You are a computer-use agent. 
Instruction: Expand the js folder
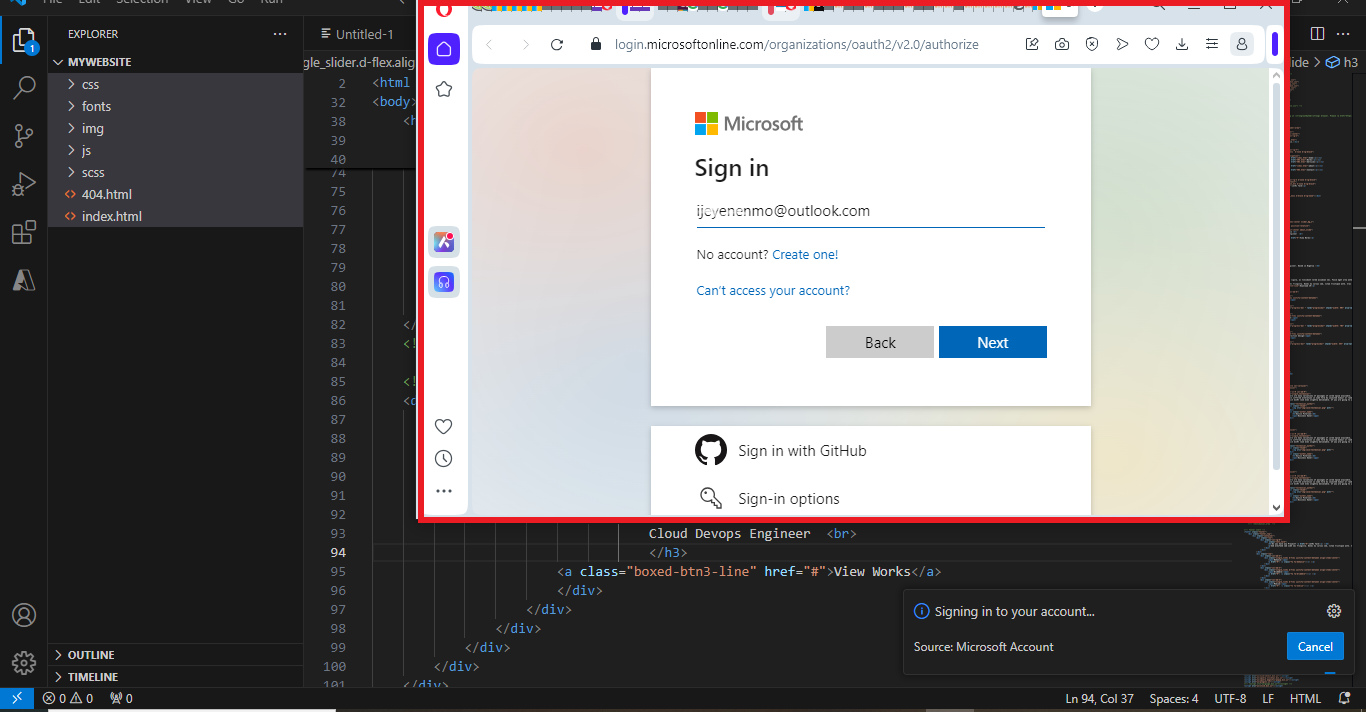coord(175,150)
